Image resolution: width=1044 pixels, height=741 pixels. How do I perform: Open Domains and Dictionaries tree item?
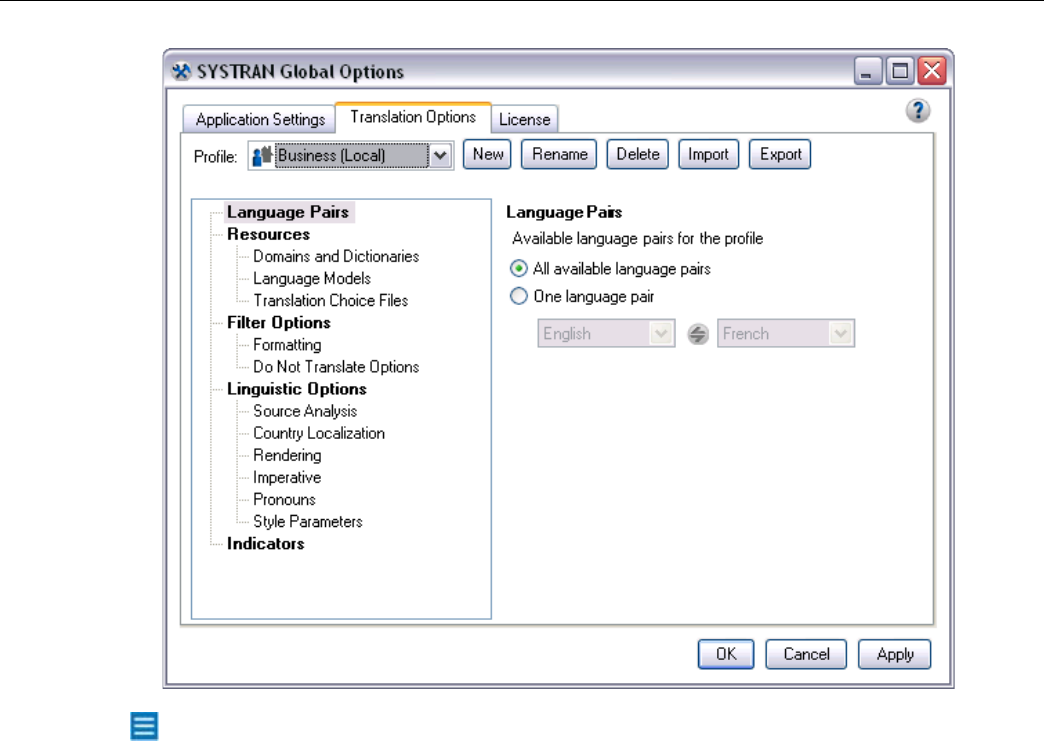point(336,256)
